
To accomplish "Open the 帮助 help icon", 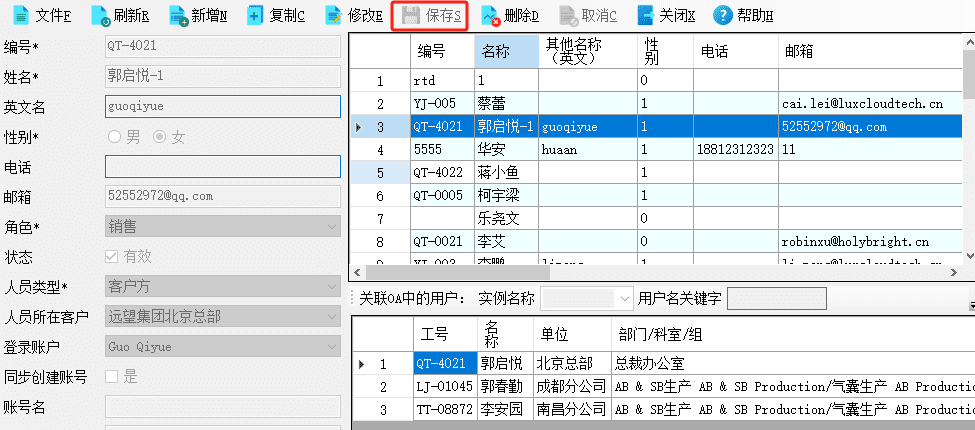I will coord(723,16).
